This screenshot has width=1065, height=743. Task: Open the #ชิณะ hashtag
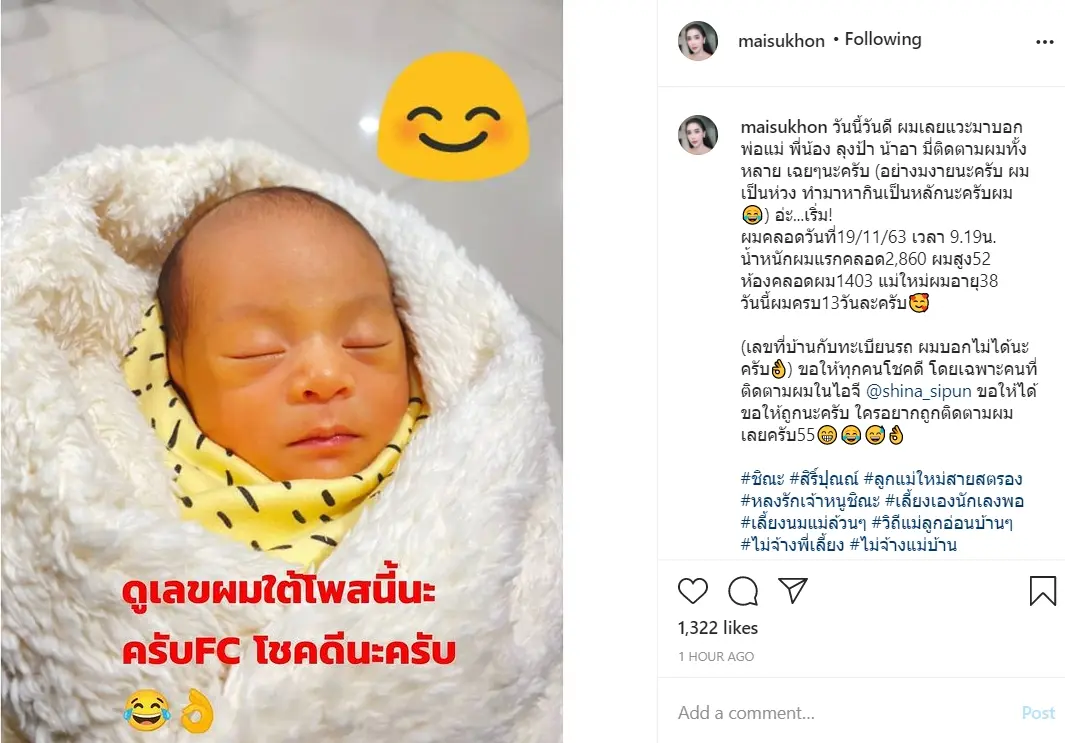pos(762,479)
